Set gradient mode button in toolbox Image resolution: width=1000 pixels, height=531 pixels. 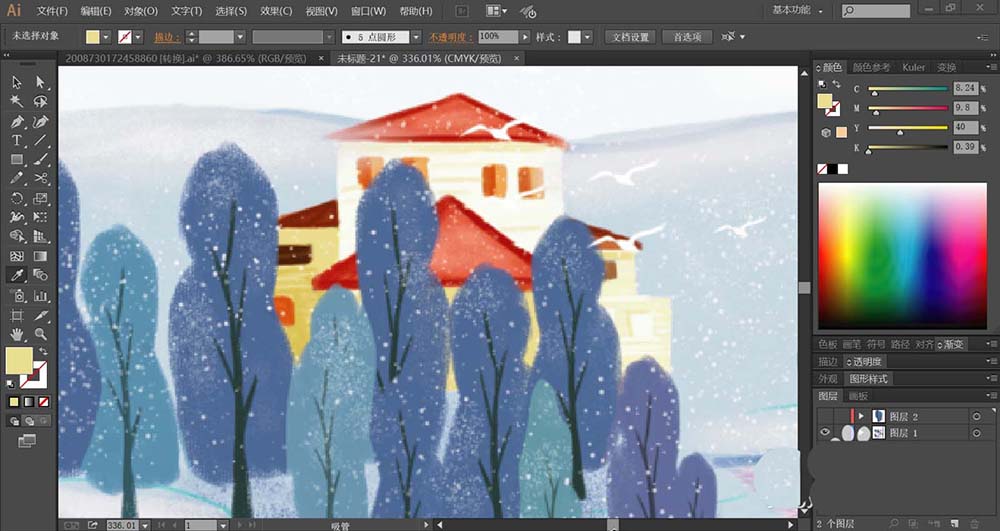pos(29,402)
